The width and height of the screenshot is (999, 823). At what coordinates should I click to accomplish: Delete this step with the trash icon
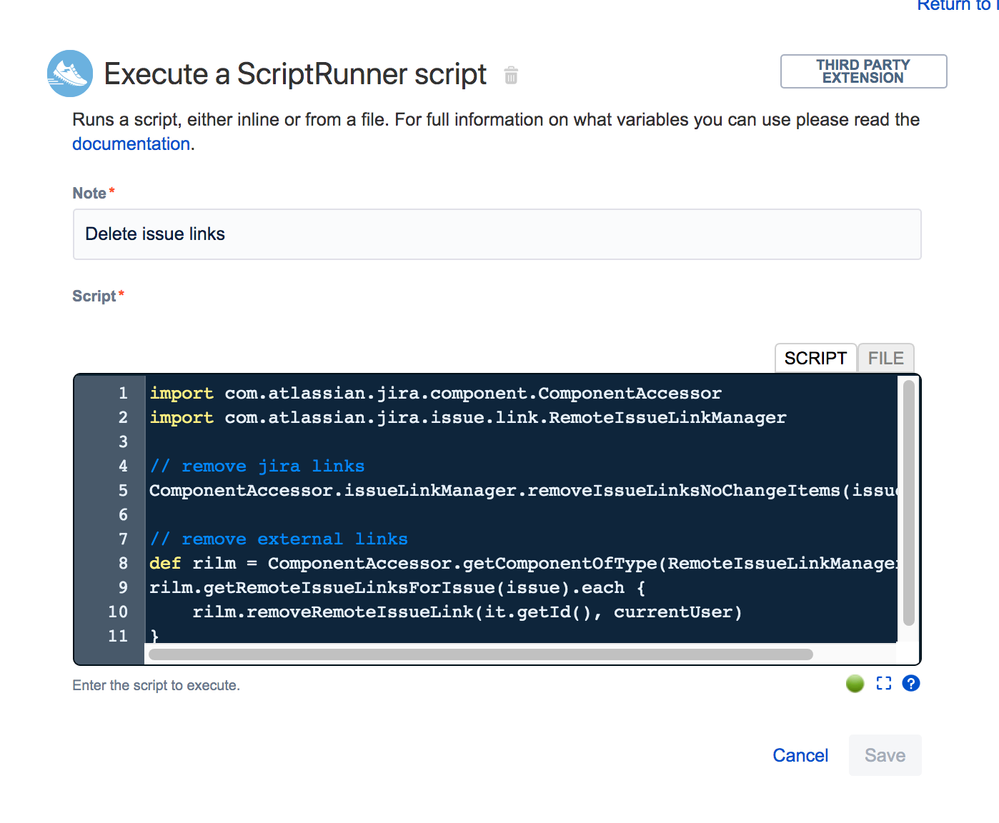coord(510,75)
